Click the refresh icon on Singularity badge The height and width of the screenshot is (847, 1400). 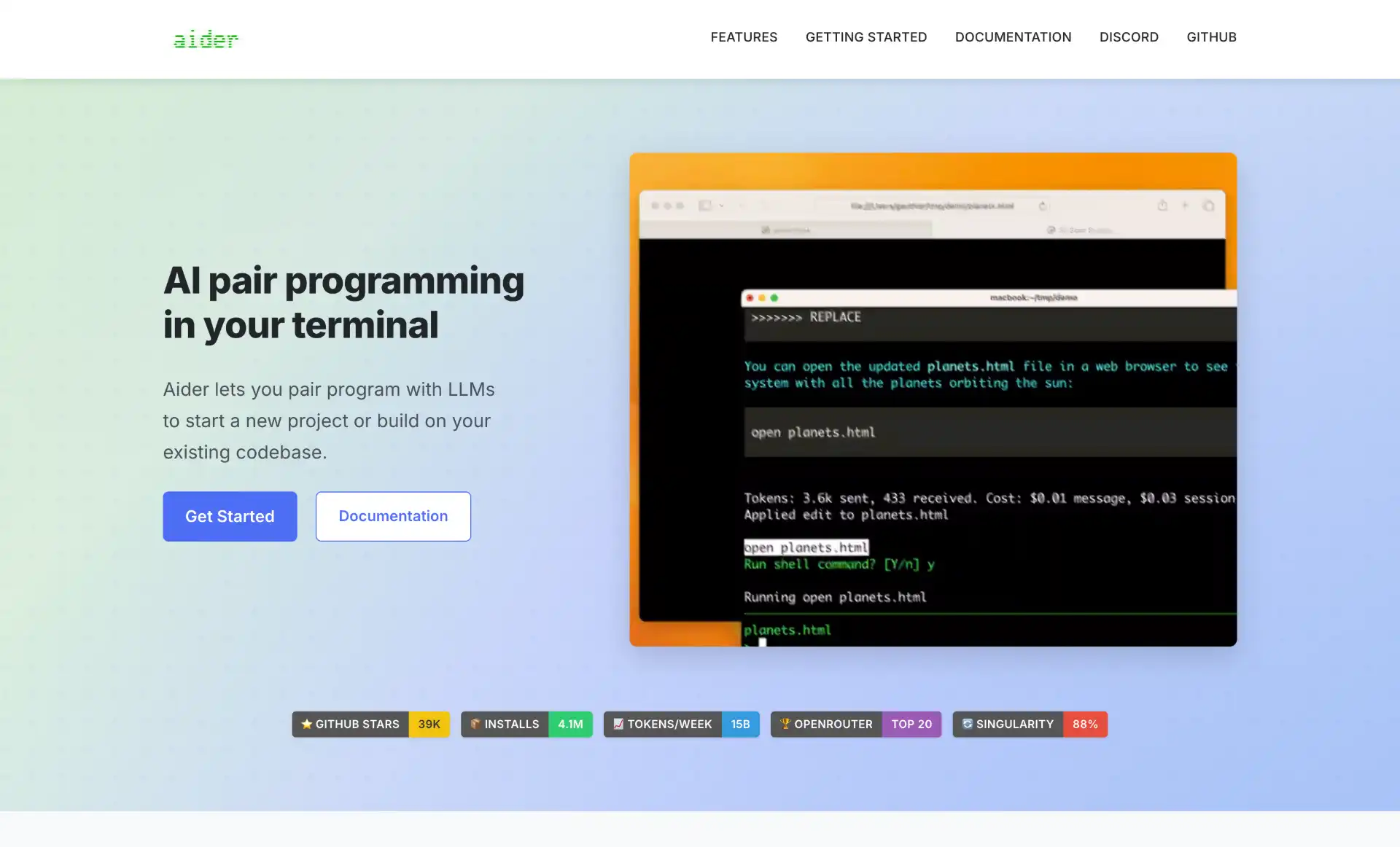pyautogui.click(x=968, y=724)
